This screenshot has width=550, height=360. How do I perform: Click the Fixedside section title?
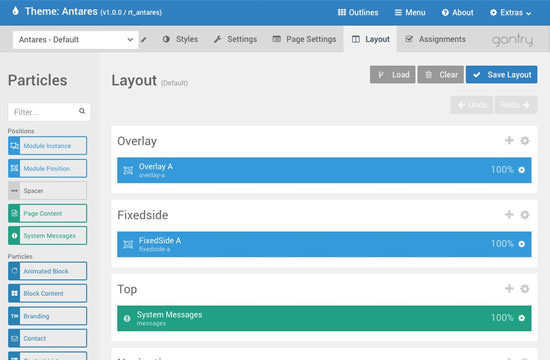pos(142,215)
